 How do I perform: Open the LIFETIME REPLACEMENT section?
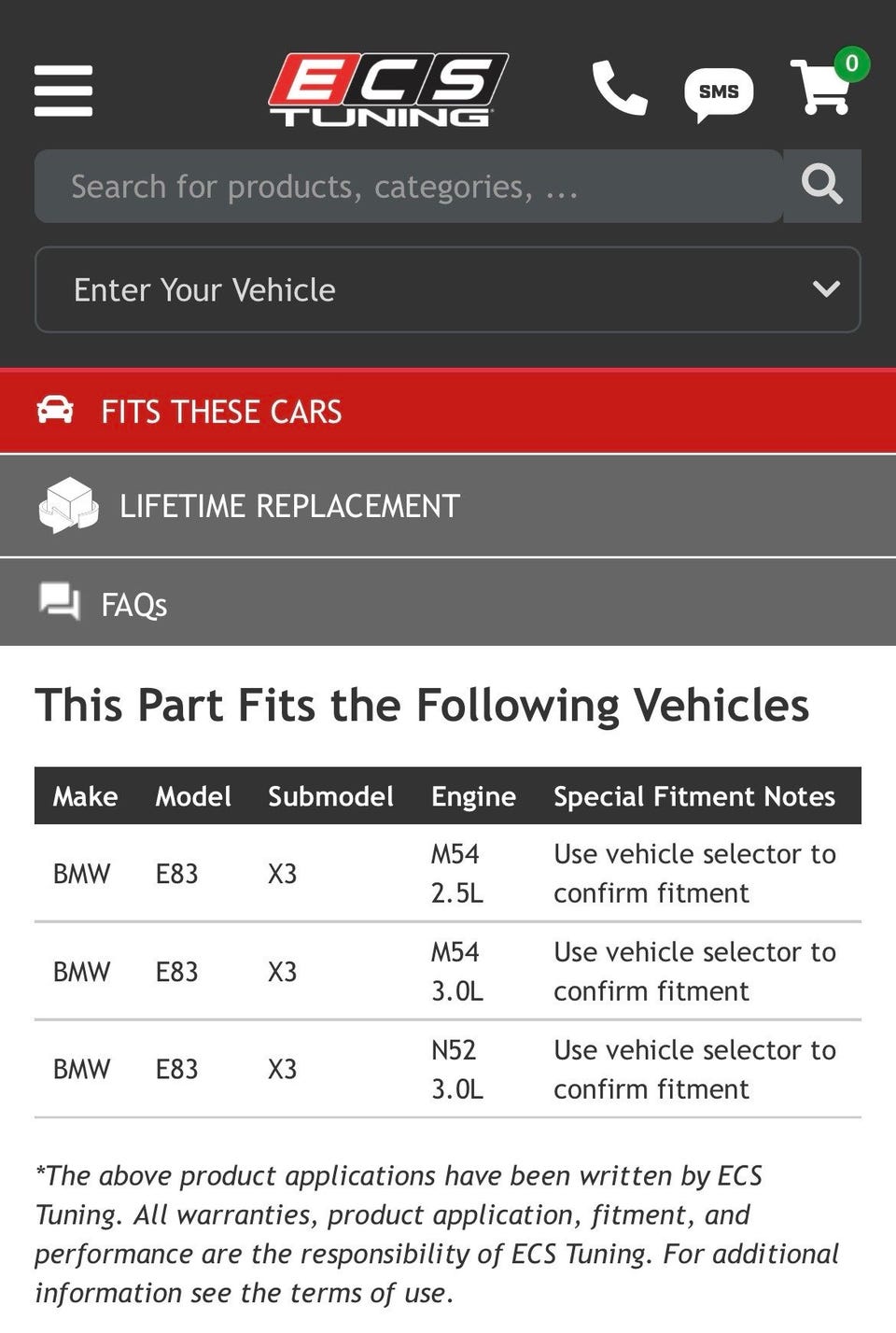click(448, 506)
